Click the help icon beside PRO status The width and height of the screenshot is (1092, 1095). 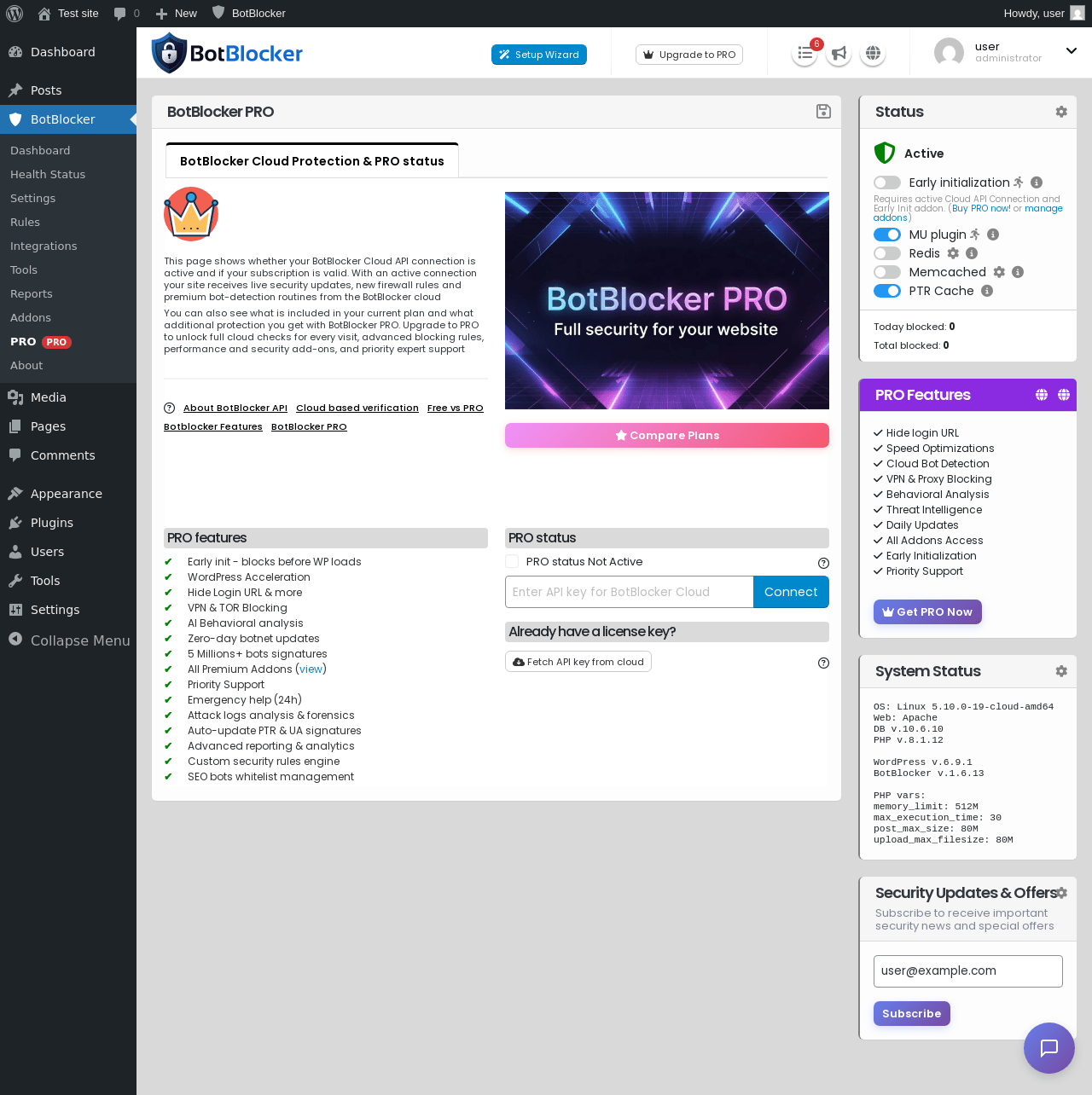[823, 563]
